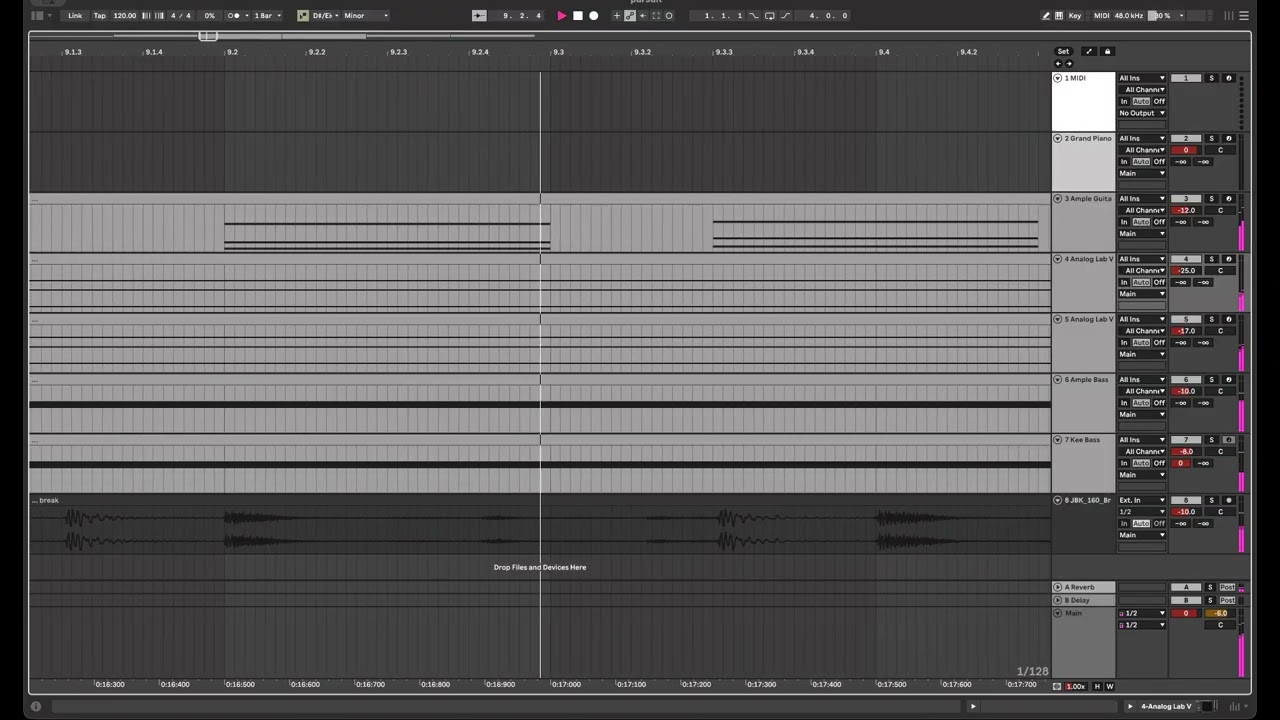Toggle the Follow playback arrow button
Viewport: 1280px width, 720px height.
(x=479, y=16)
